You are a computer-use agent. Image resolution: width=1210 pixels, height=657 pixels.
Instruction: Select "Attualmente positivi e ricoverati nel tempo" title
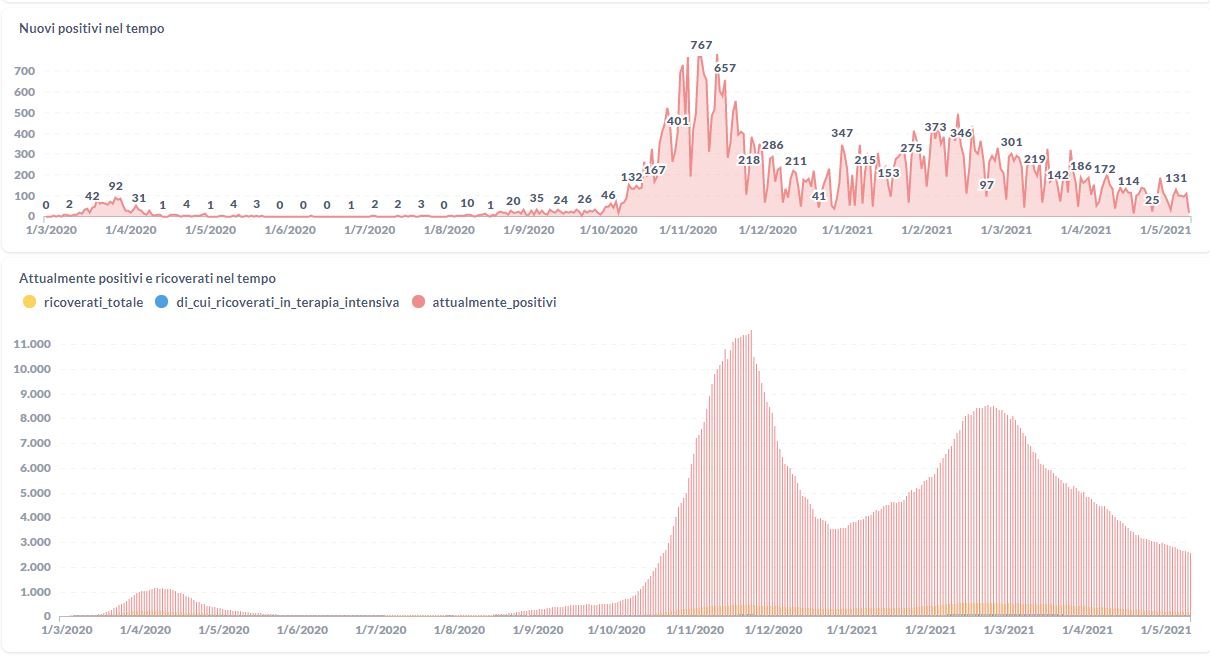point(147,278)
